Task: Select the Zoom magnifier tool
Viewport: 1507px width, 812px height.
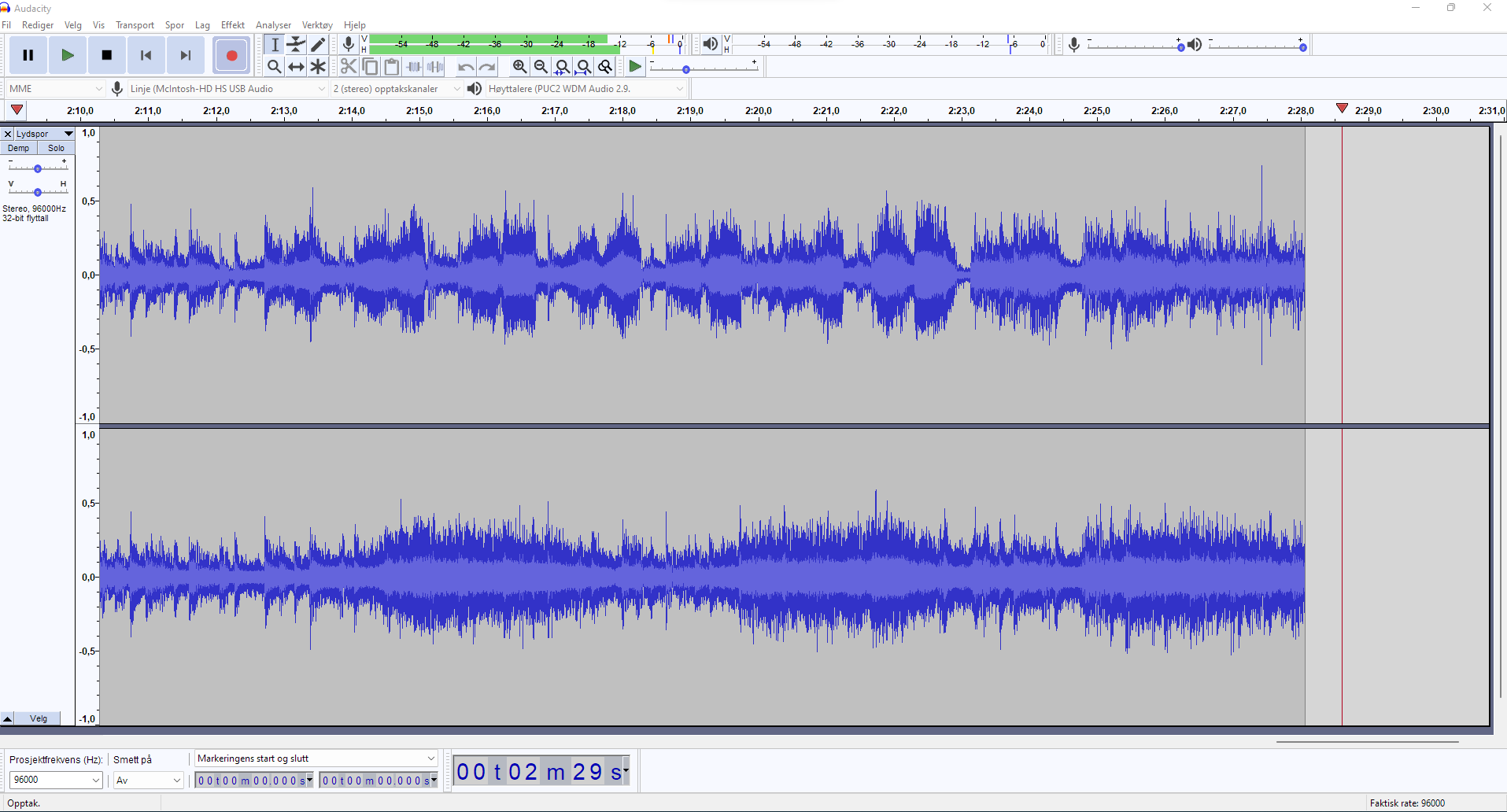Action: pos(275,67)
